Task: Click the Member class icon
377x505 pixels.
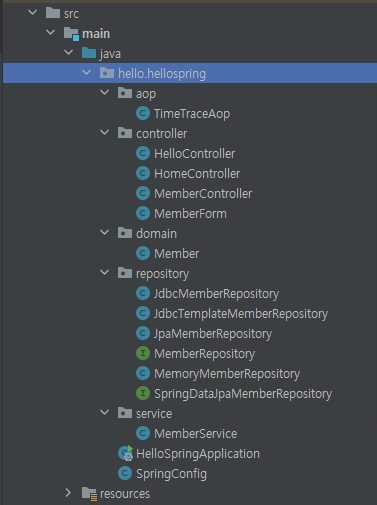Action: tap(143, 253)
